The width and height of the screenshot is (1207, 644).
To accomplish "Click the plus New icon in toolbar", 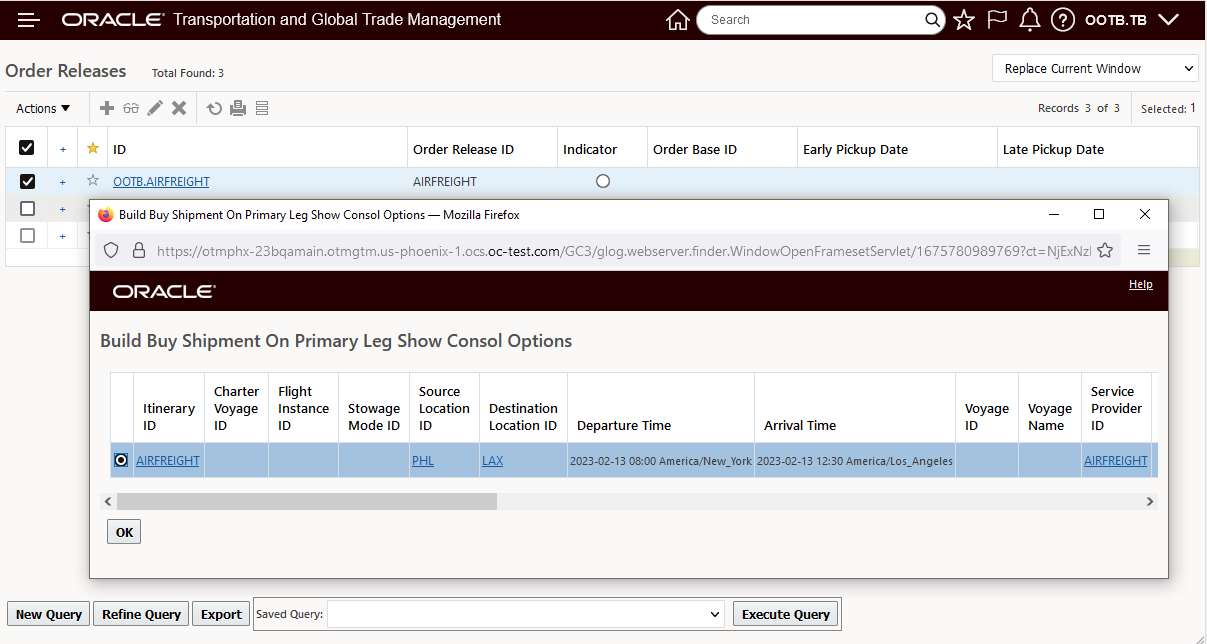I will (107, 108).
